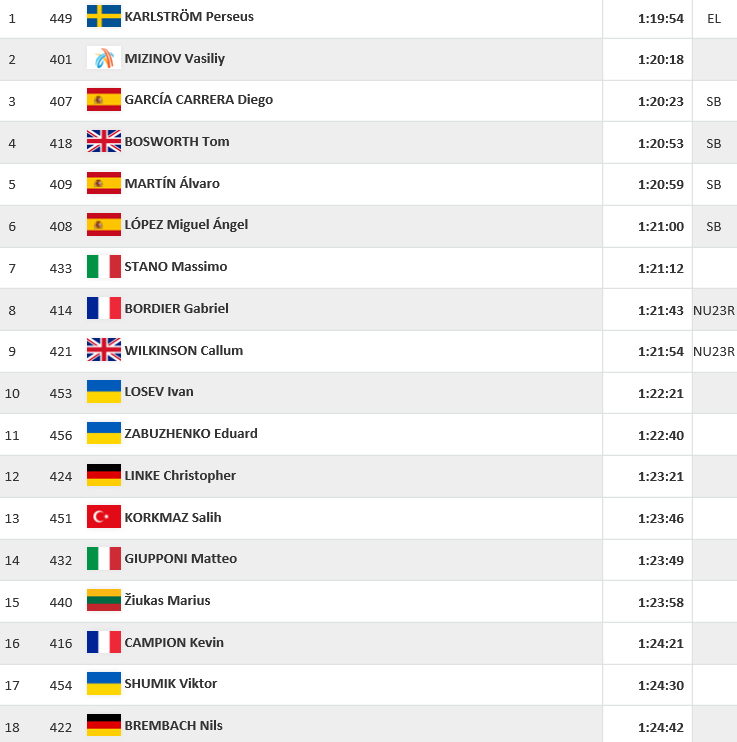Select athlete LÓPEZ Miguel Ángel
The height and width of the screenshot is (742, 737).
click(x=186, y=224)
